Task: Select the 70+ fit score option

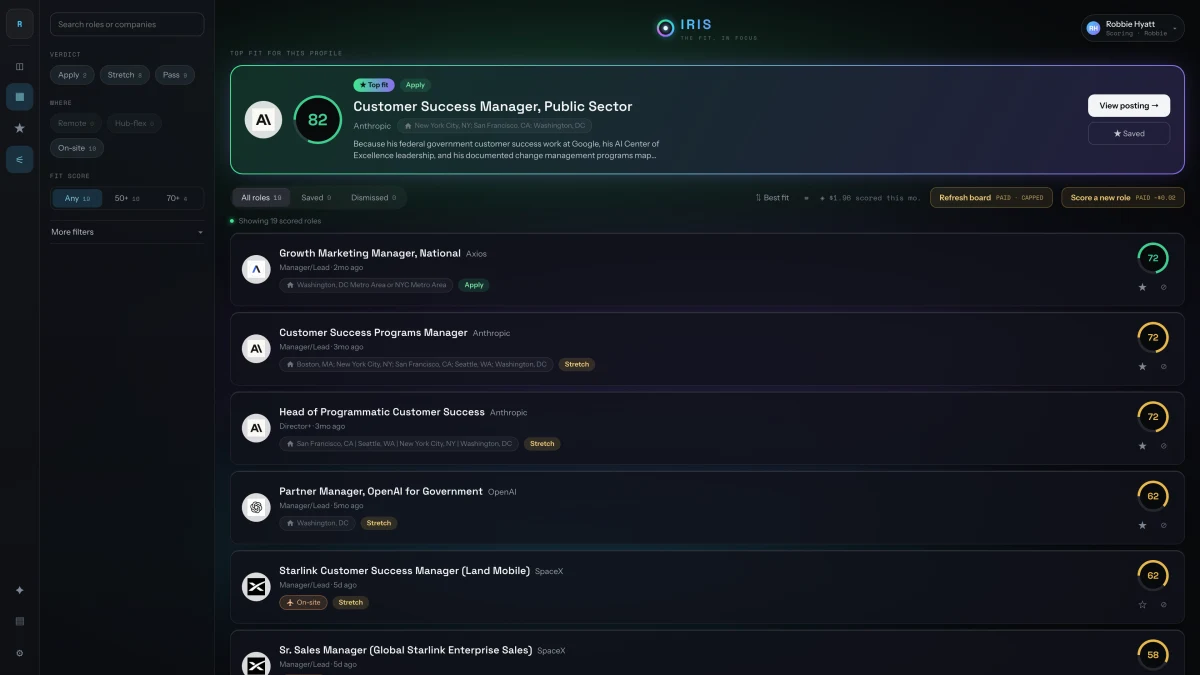Action: (177, 198)
